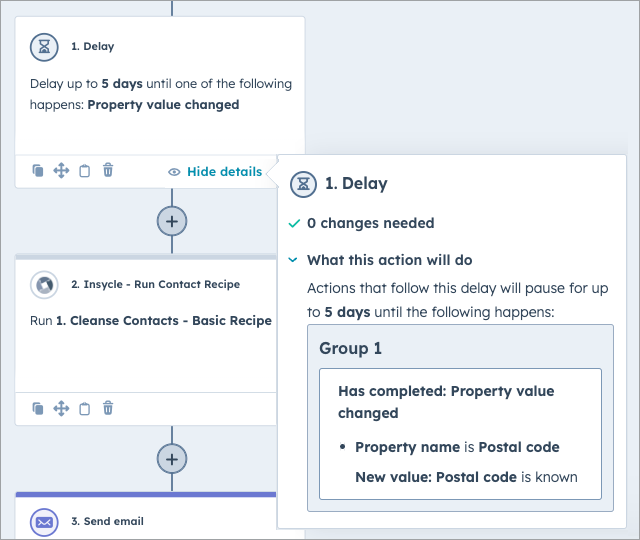Select the move icon on the Insycle card

pyautogui.click(x=61, y=408)
